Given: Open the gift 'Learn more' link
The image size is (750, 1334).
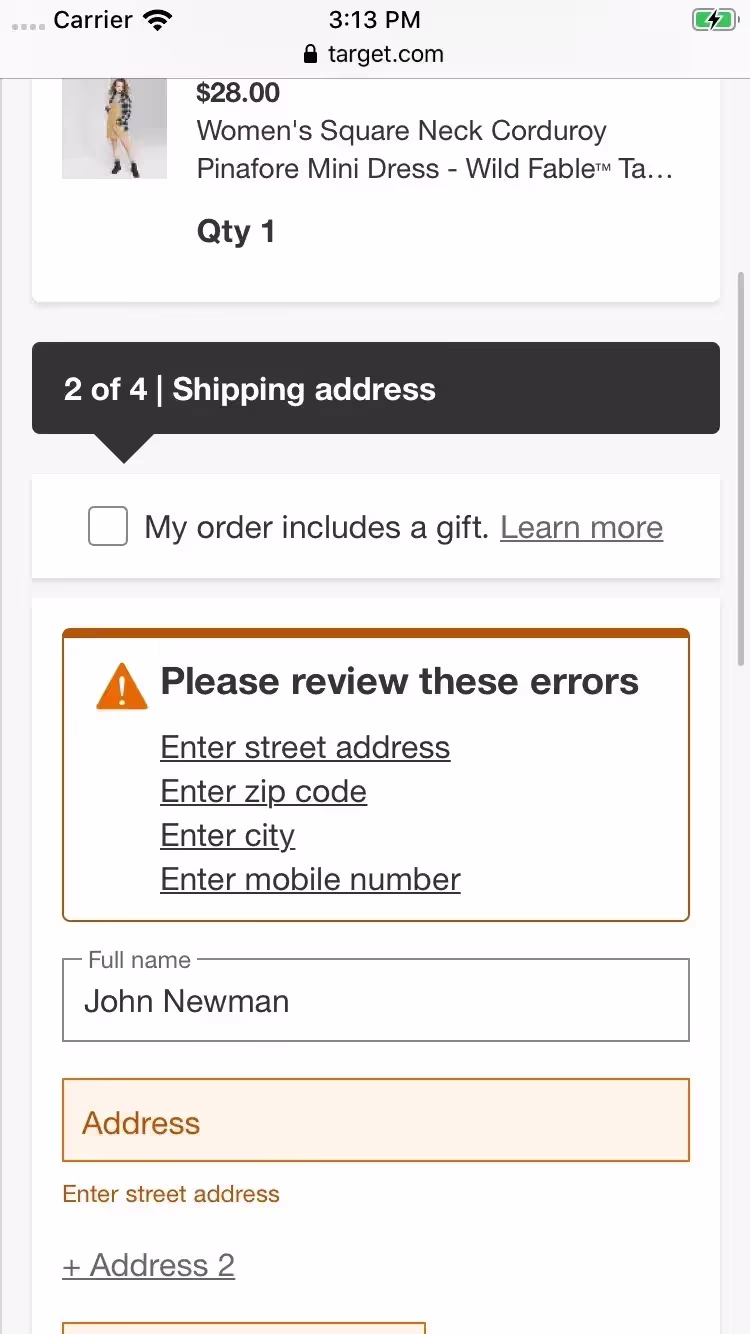Looking at the screenshot, I should pos(581,527).
